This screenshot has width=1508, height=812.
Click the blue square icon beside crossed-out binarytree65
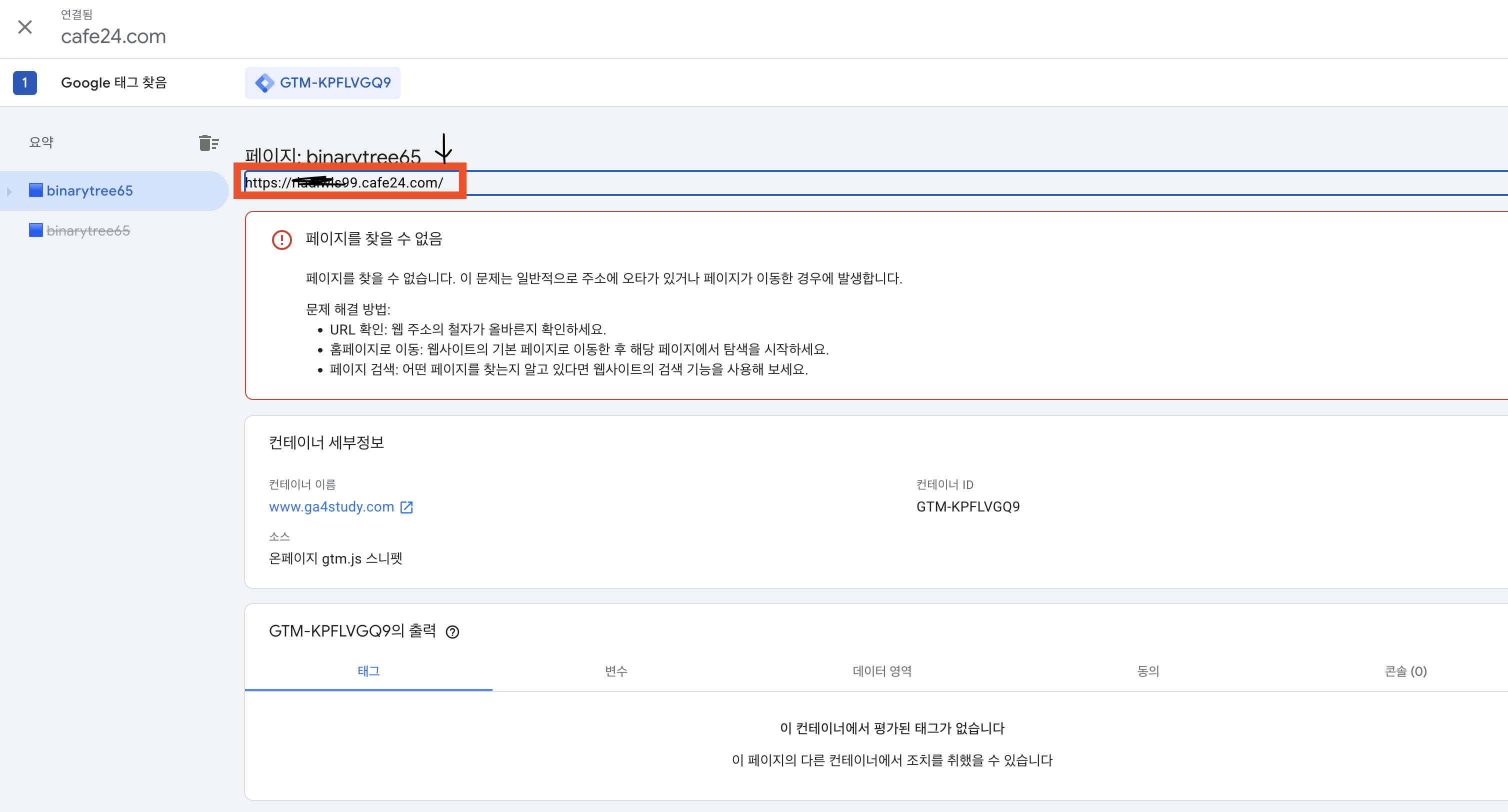coord(35,230)
